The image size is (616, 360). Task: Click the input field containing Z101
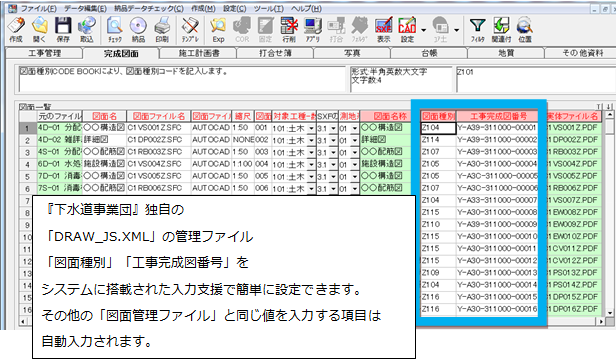(536, 80)
